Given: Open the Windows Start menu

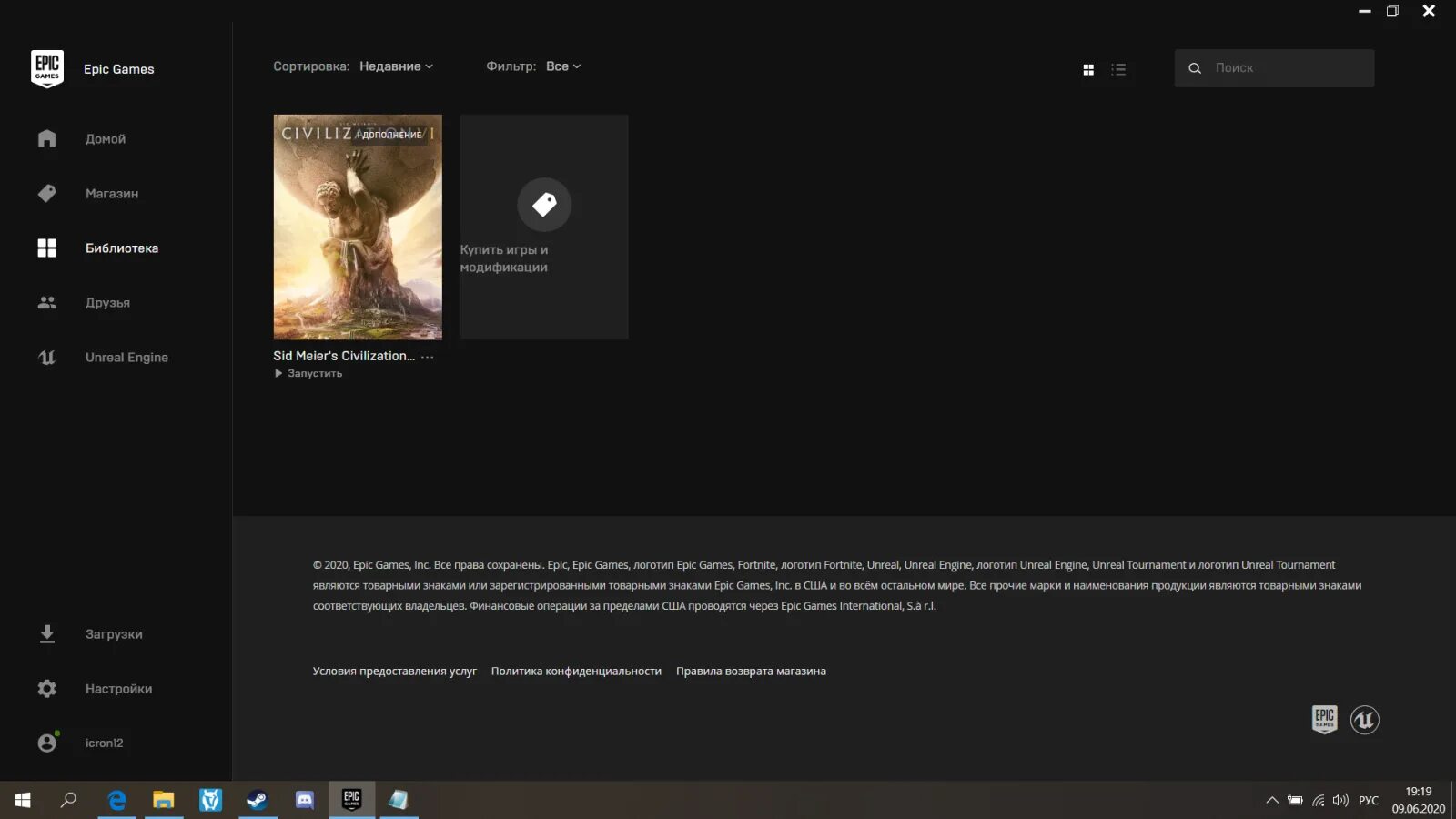Looking at the screenshot, I should [23, 800].
